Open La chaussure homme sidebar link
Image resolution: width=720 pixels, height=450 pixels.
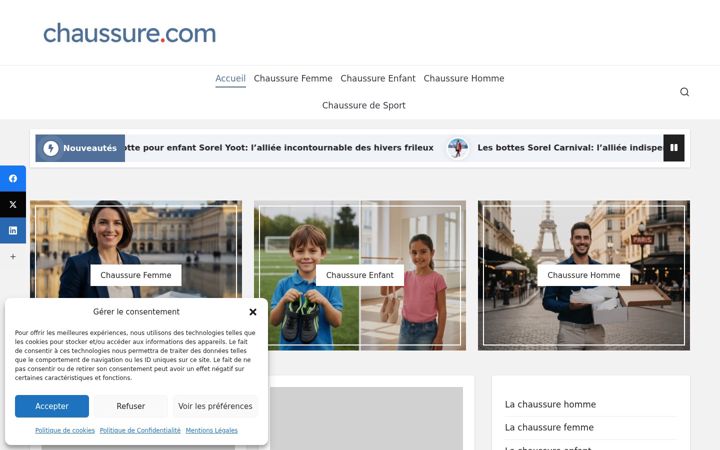pyautogui.click(x=550, y=405)
